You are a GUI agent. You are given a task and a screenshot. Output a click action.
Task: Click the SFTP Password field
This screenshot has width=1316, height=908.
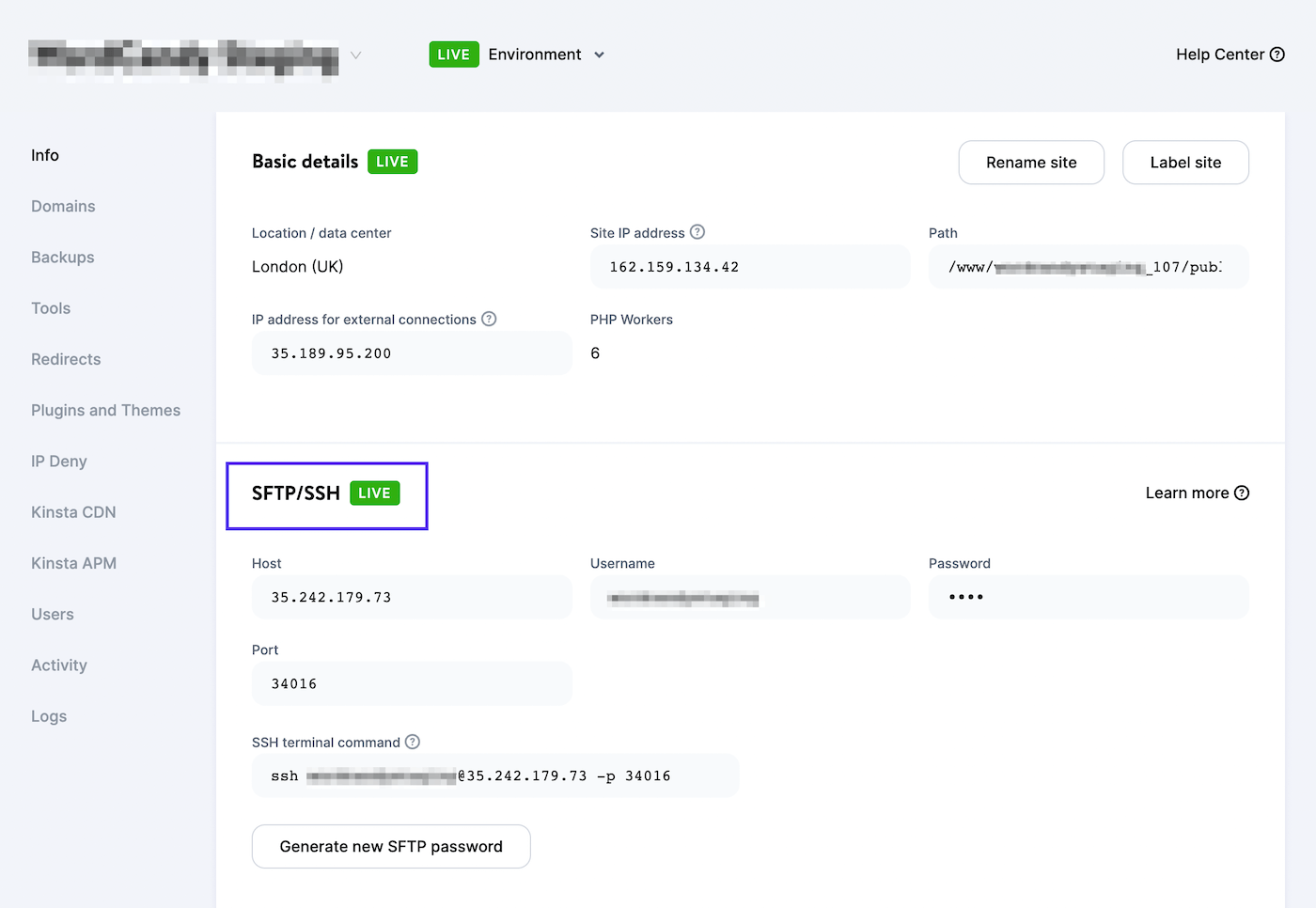[x=1088, y=597]
